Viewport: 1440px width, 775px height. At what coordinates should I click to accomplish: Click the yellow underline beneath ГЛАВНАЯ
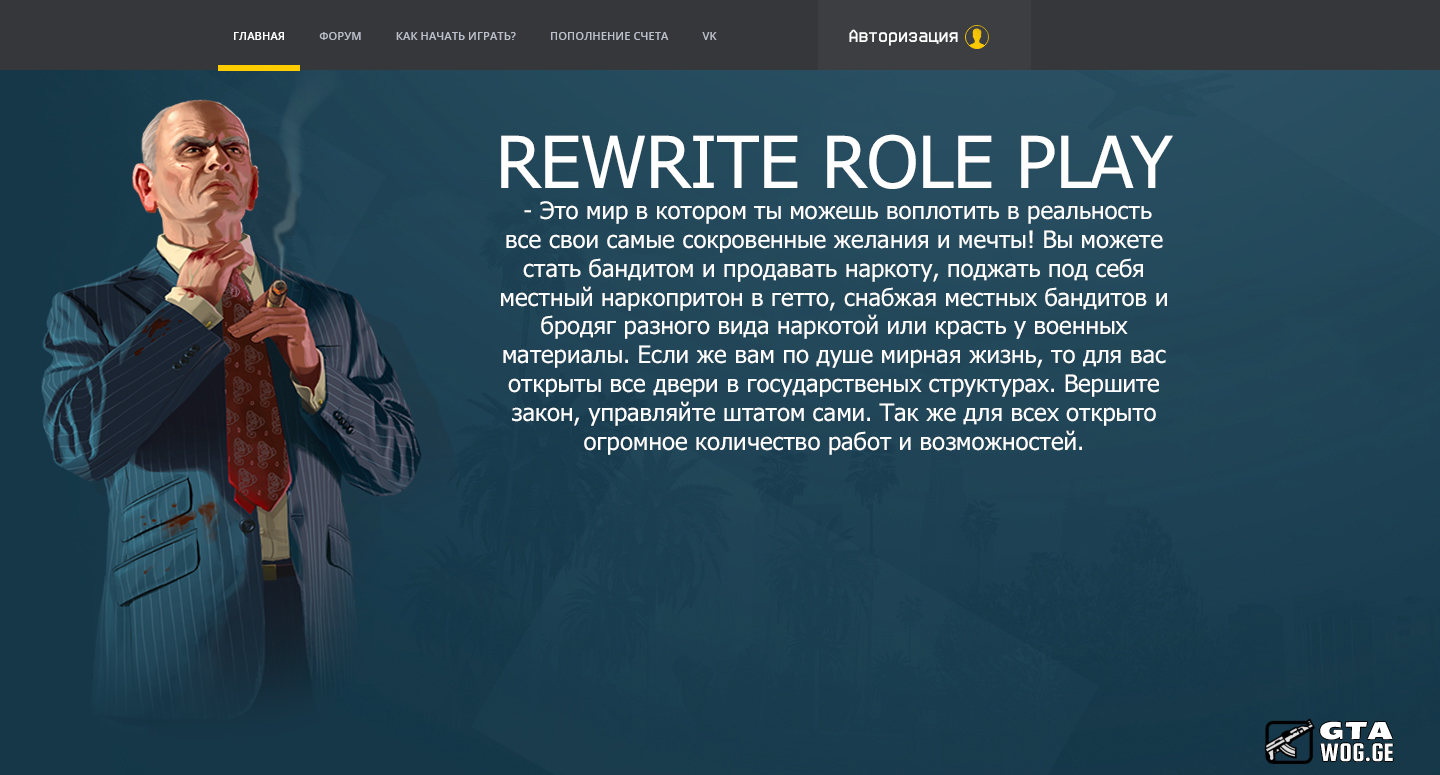click(x=259, y=68)
